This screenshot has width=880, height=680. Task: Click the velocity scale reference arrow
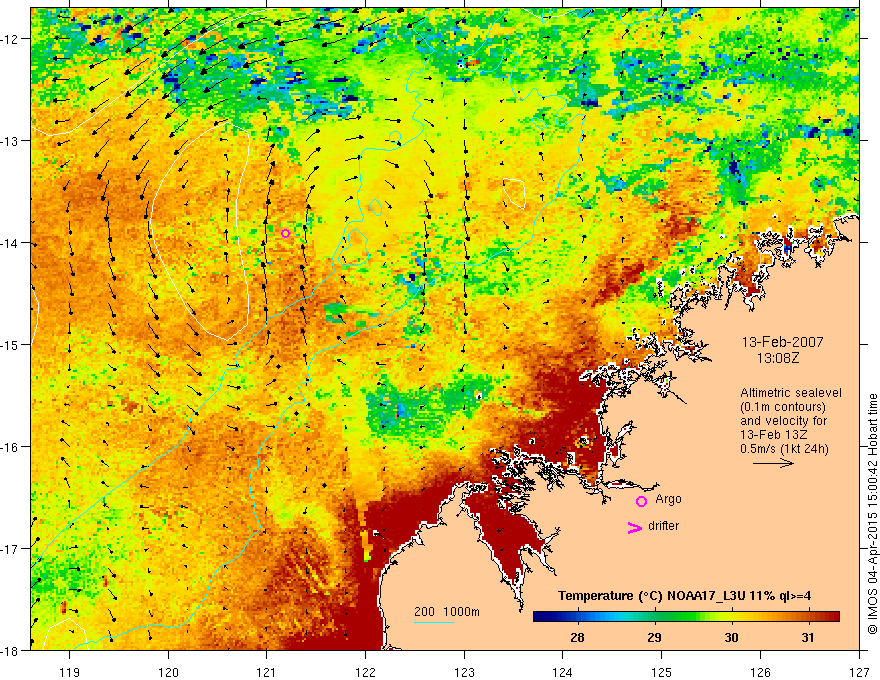point(773,463)
